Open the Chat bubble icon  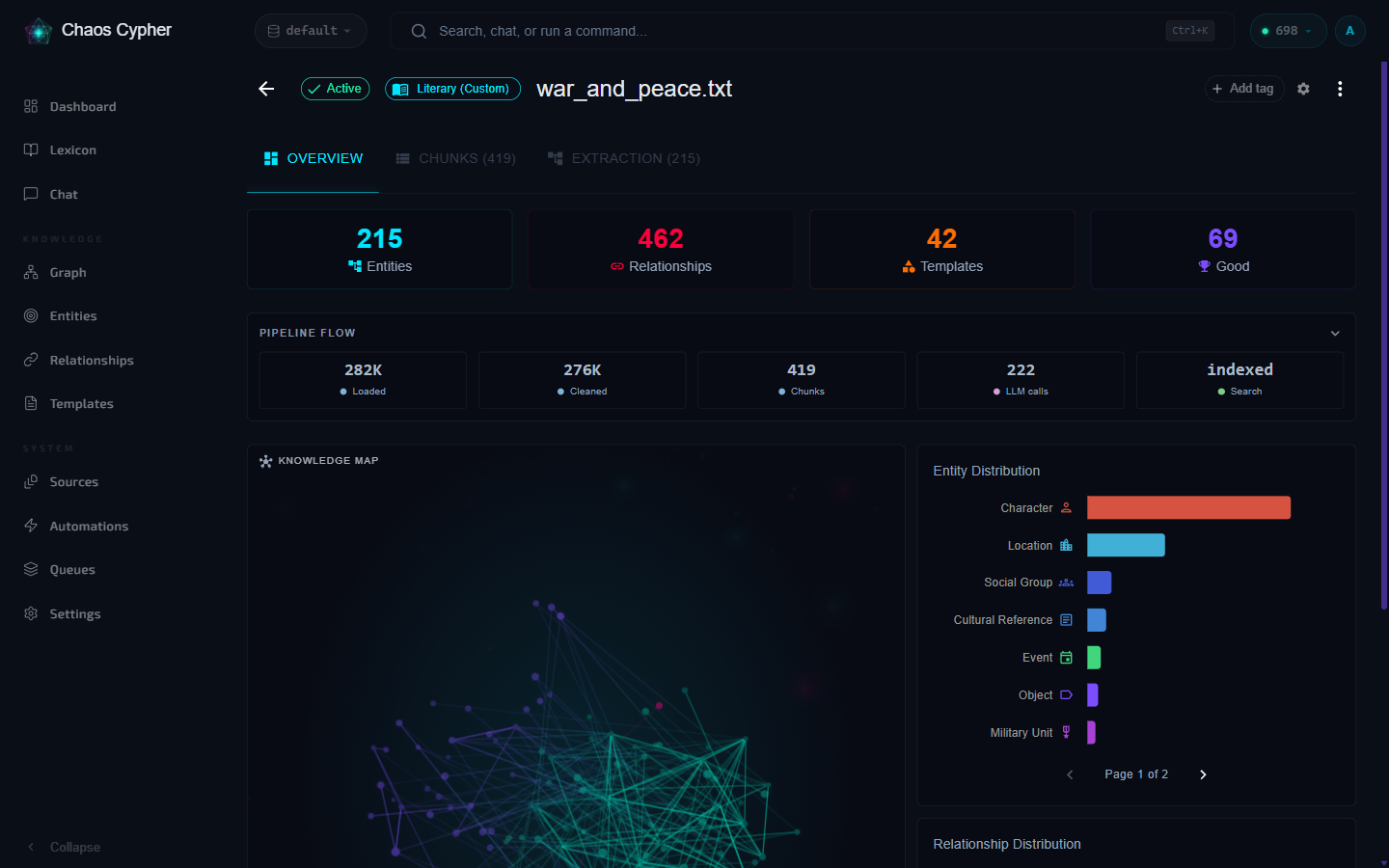[x=31, y=194]
